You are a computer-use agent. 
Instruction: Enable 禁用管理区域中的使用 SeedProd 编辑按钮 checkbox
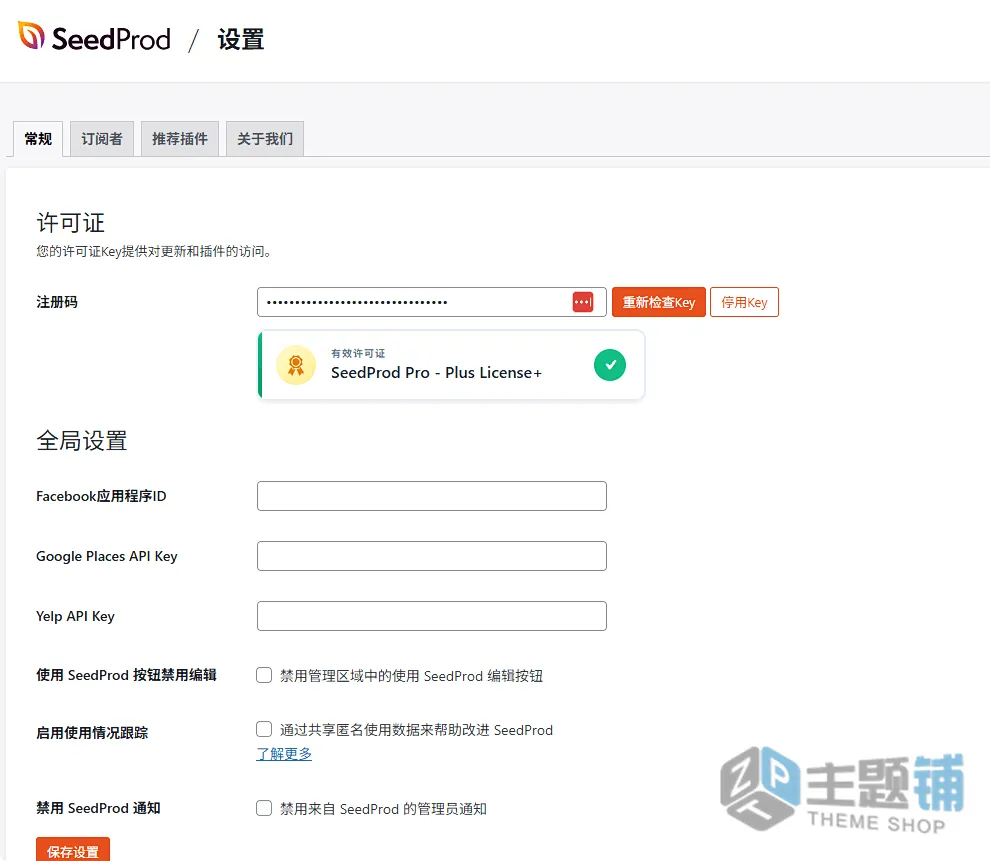pos(264,675)
